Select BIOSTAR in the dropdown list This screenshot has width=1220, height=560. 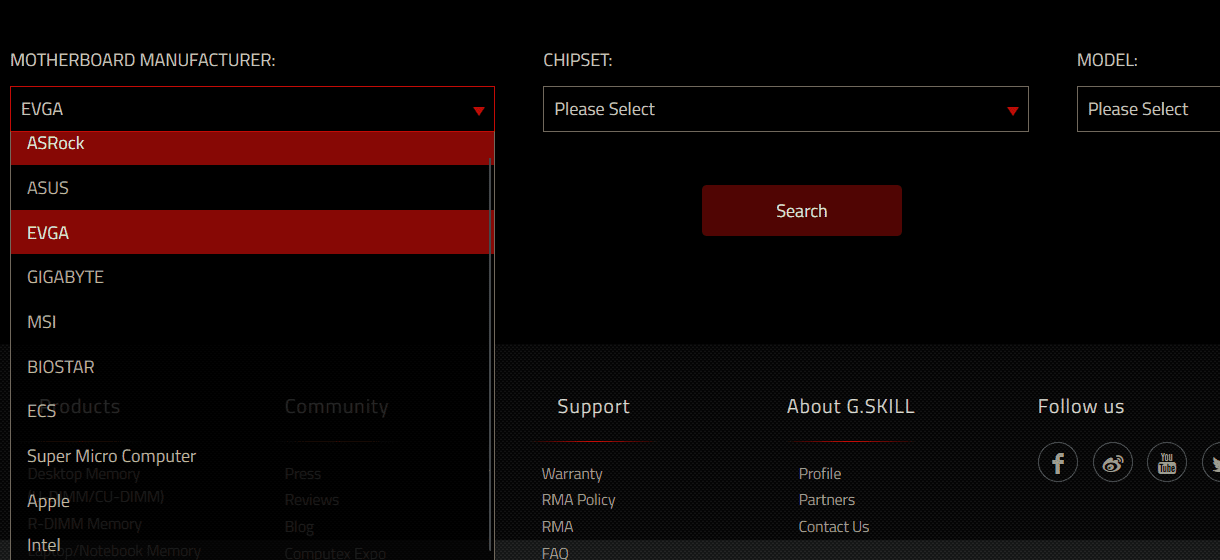(x=251, y=367)
